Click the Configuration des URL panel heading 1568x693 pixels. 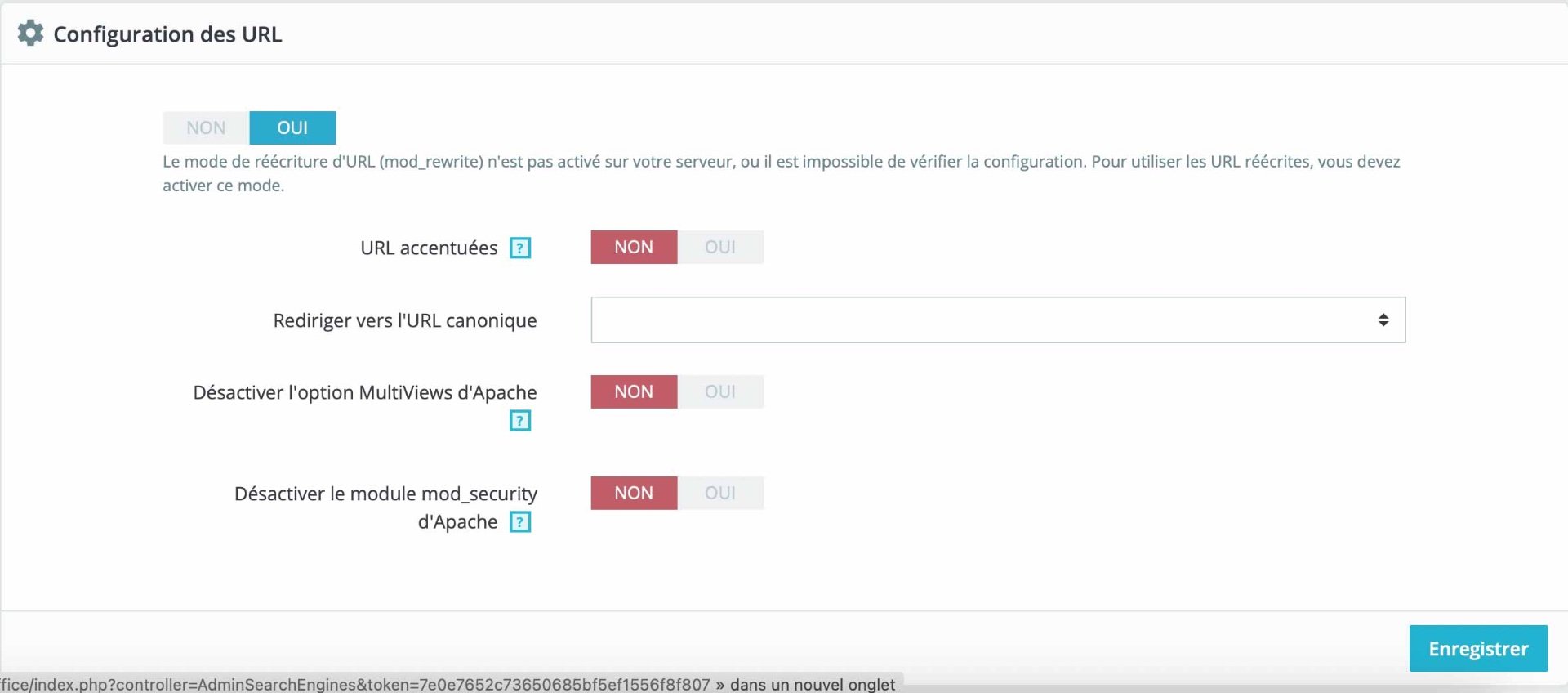(x=167, y=34)
